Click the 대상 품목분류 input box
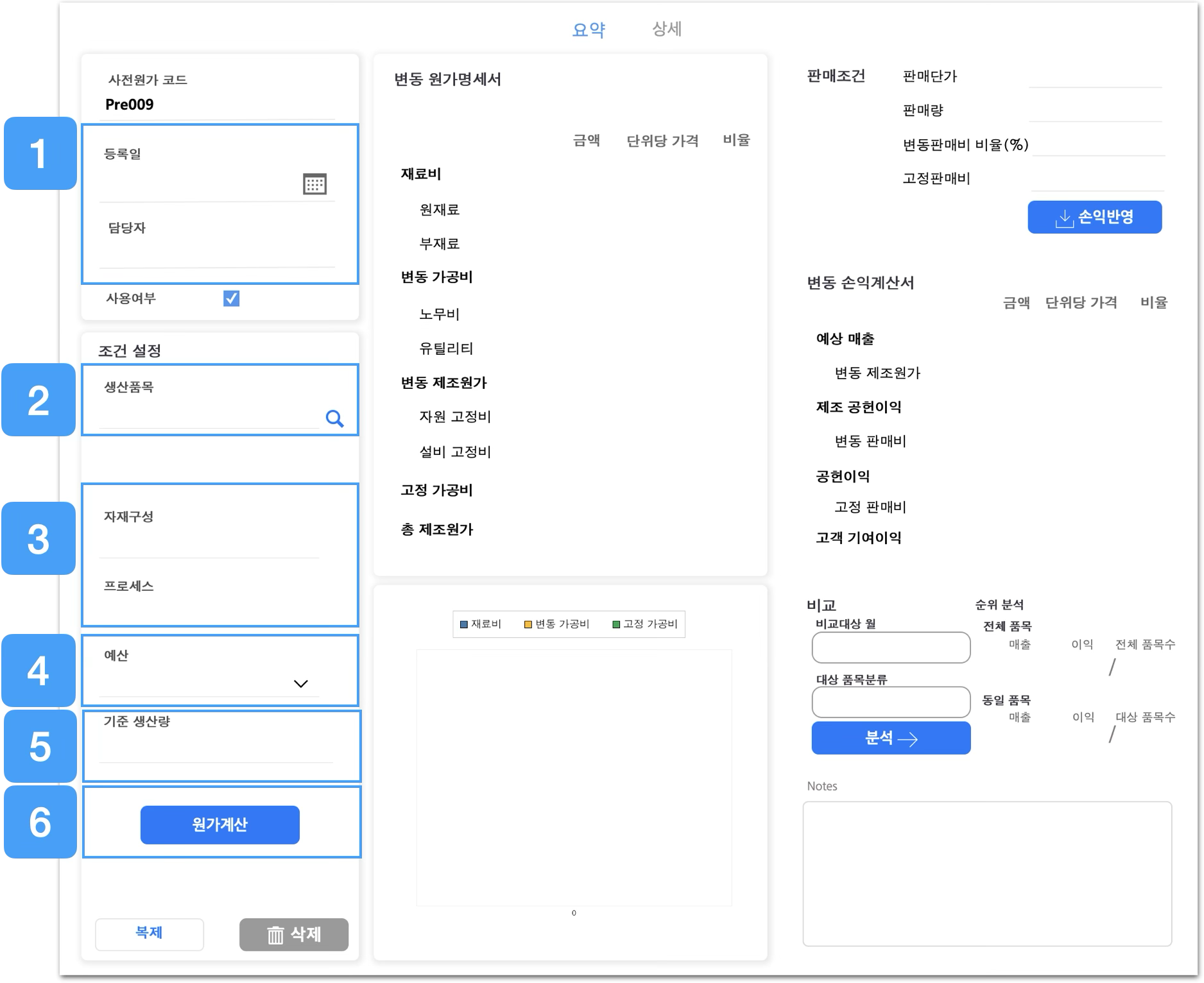 point(891,702)
